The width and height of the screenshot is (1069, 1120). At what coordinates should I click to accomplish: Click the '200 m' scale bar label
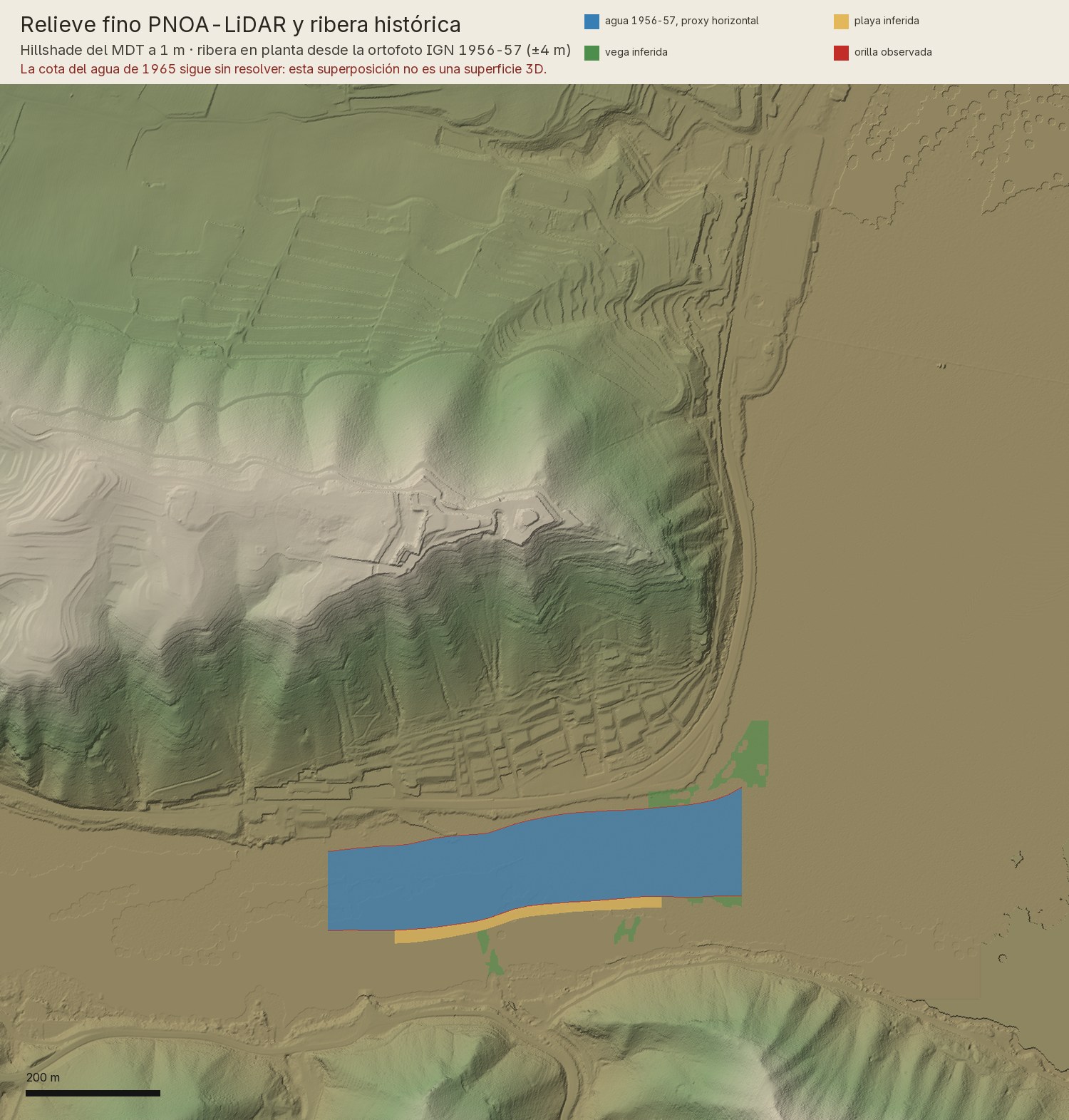tap(43, 1077)
